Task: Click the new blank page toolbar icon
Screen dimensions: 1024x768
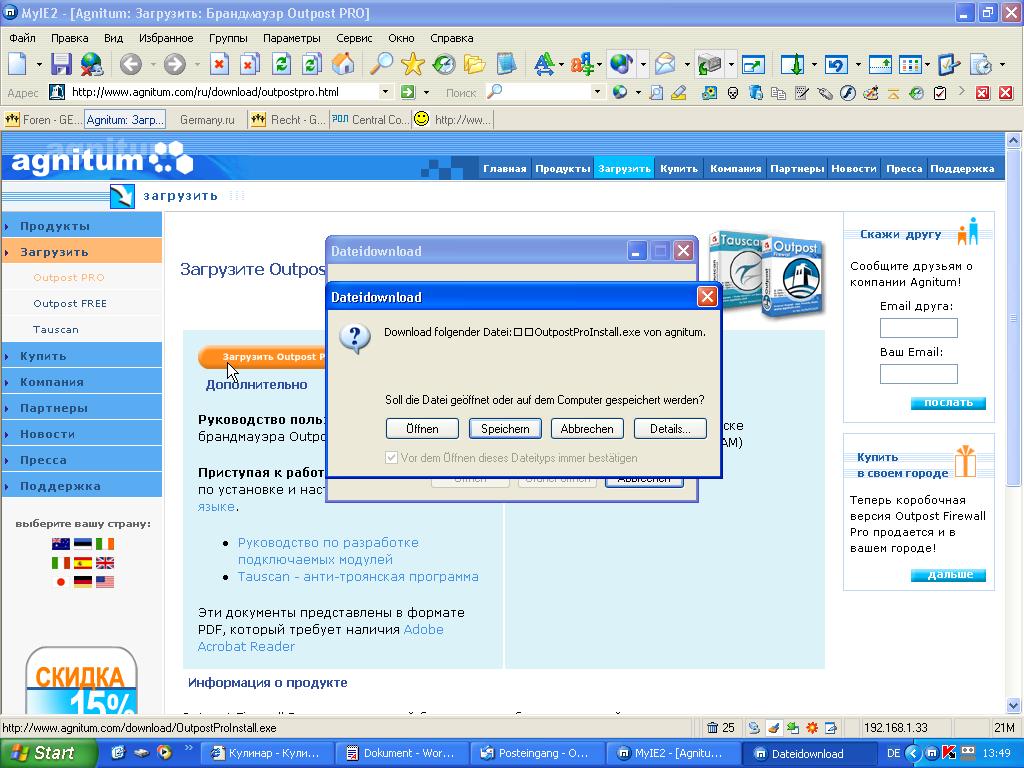Action: tap(18, 64)
